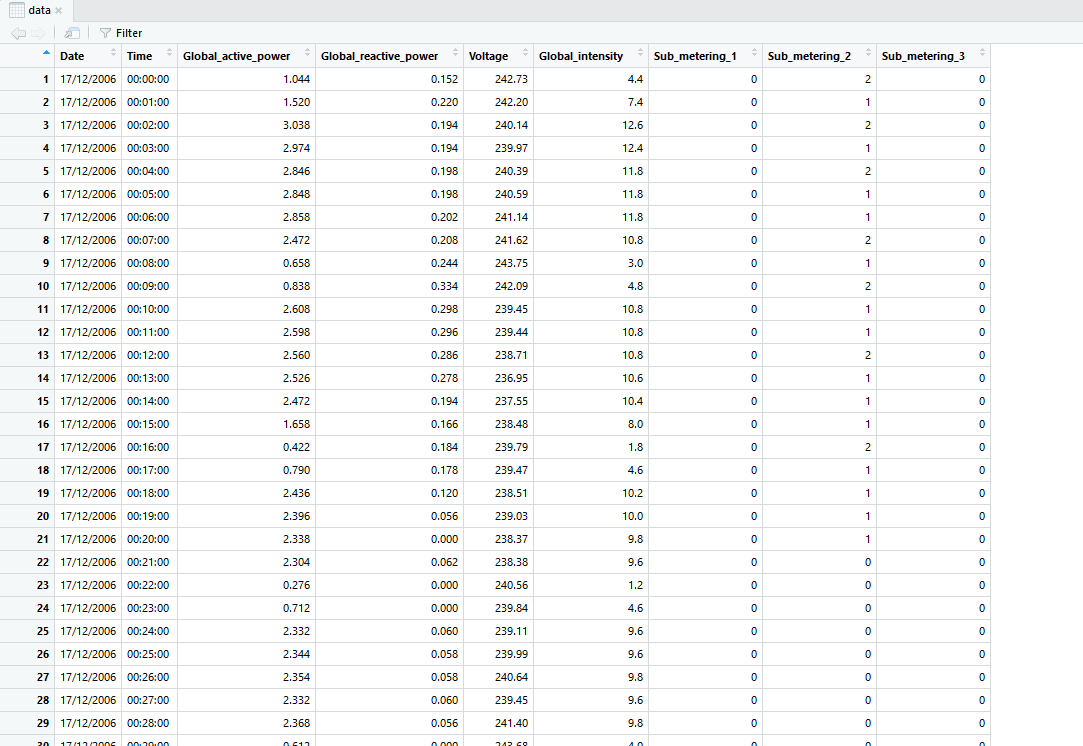Click the Voltage value 243.75
This screenshot has height=746, width=1083.
pyautogui.click(x=511, y=263)
